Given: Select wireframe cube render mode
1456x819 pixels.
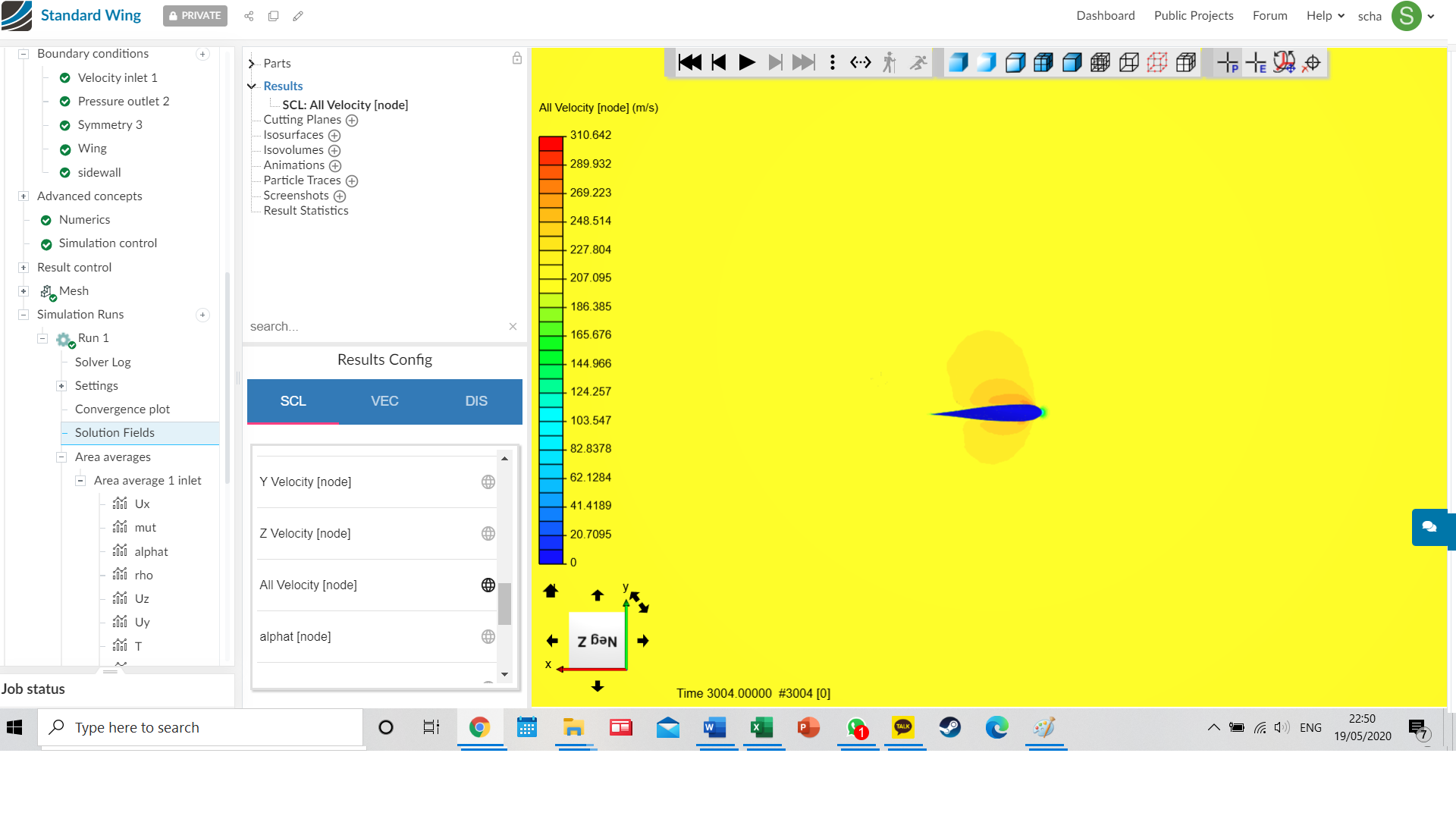Looking at the screenshot, I should 1128,63.
